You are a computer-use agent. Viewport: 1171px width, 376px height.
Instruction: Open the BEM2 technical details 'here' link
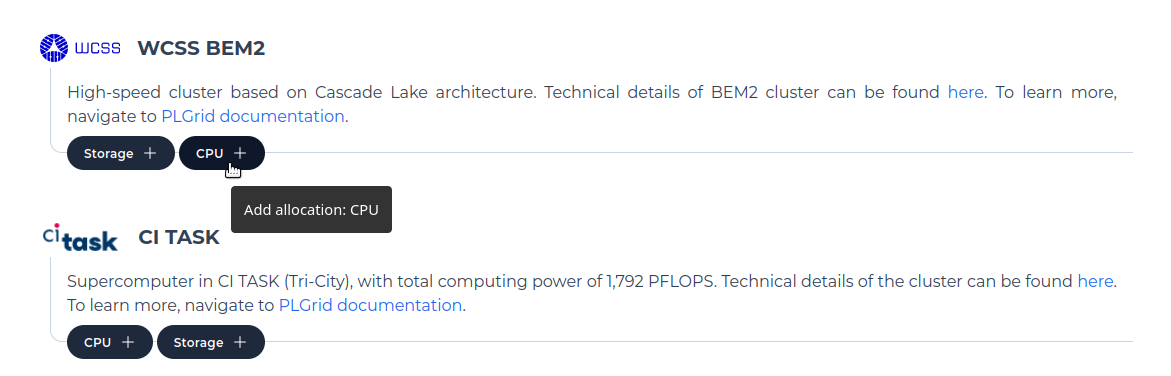(966, 93)
